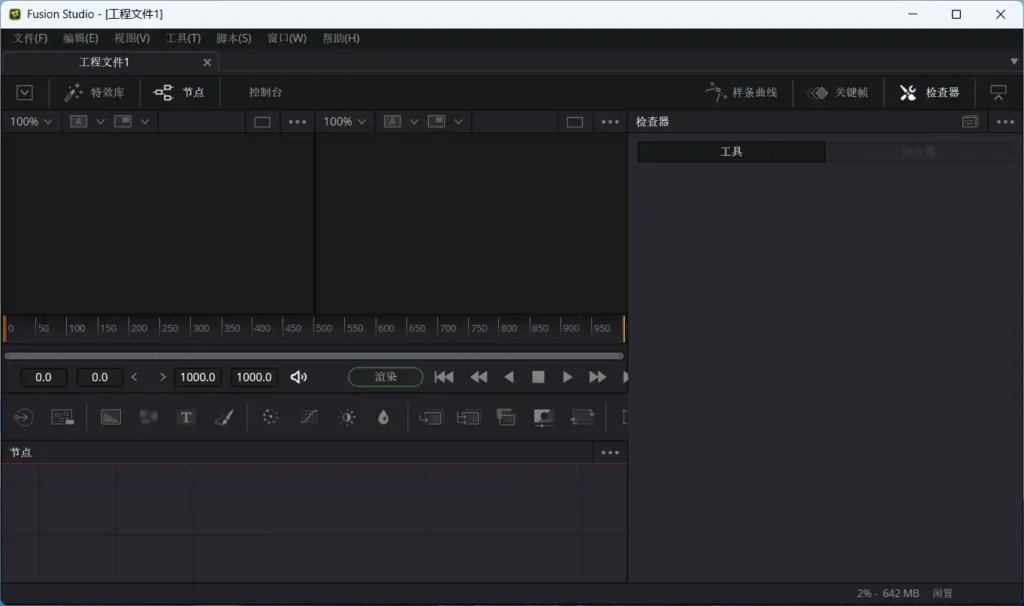Expand the tab list arrow at far right
This screenshot has height=606, width=1024.
point(1014,61)
